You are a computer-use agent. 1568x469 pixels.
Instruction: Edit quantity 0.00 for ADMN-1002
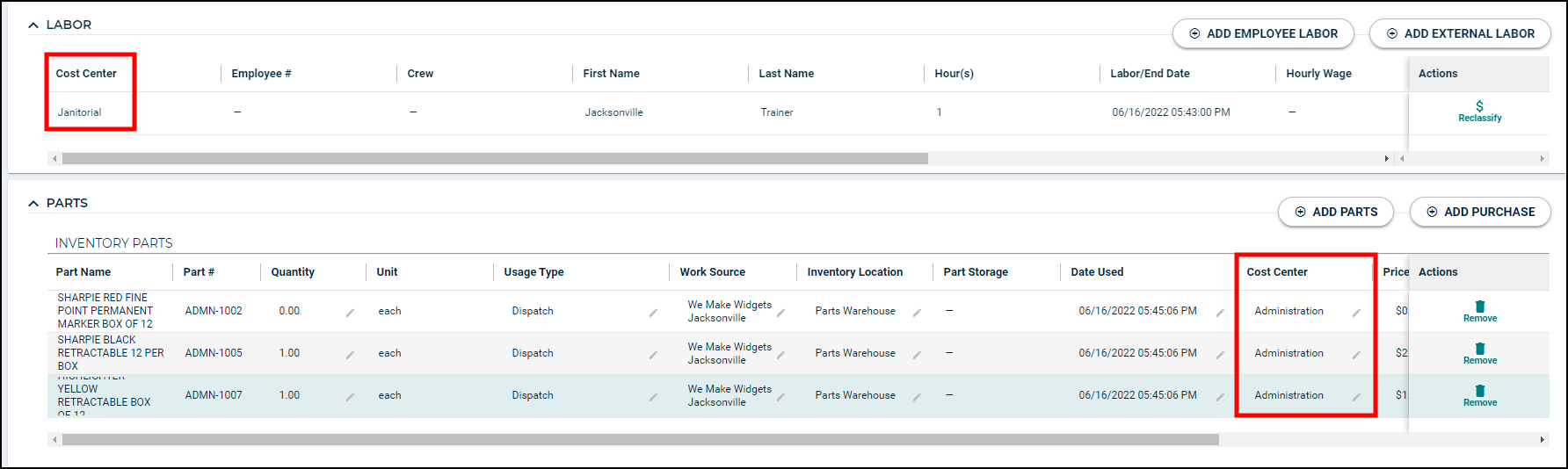click(350, 313)
